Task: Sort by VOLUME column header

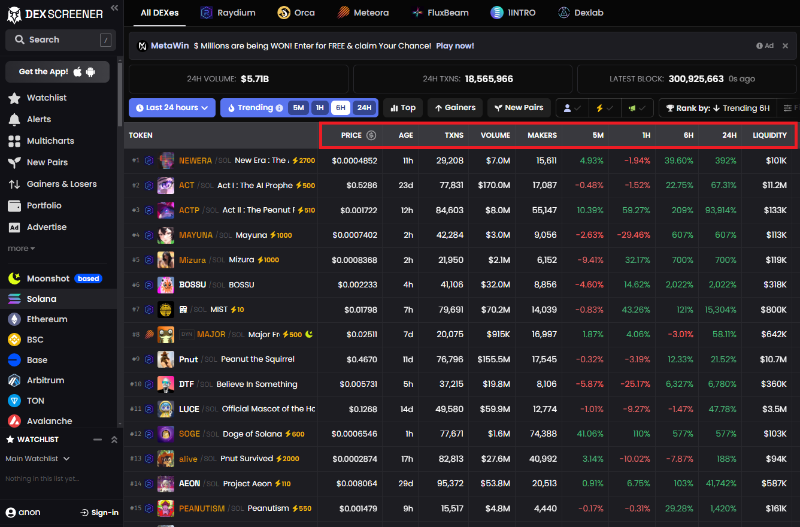Action: click(x=495, y=135)
